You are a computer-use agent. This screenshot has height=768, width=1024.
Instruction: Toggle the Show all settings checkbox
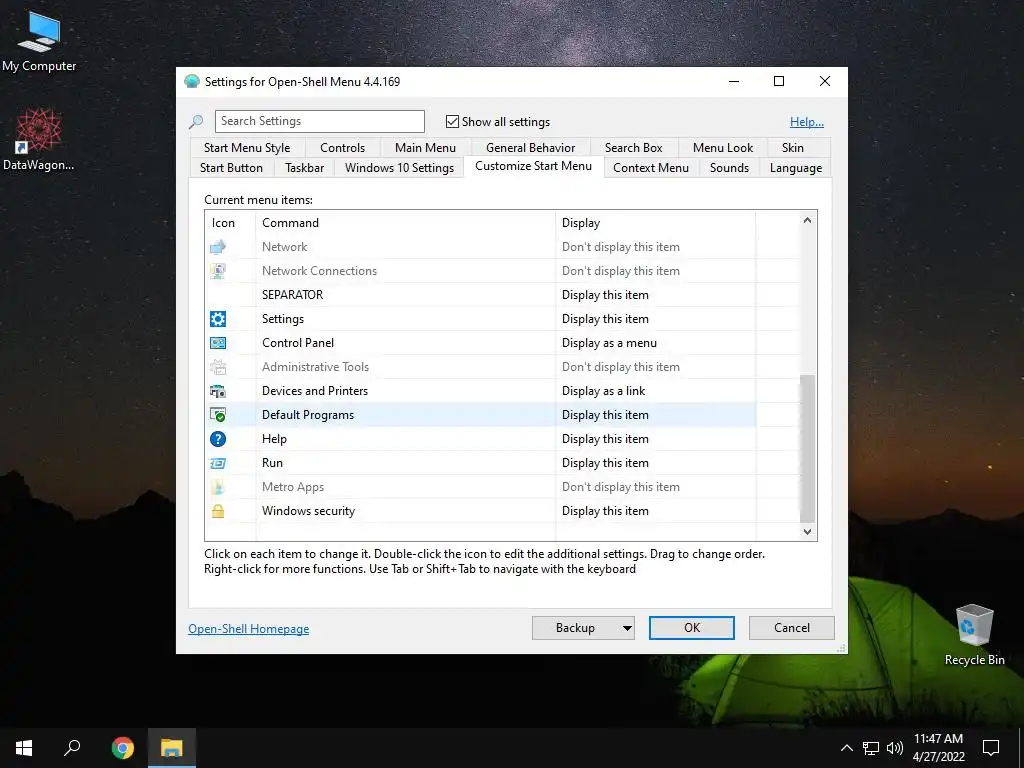point(452,121)
